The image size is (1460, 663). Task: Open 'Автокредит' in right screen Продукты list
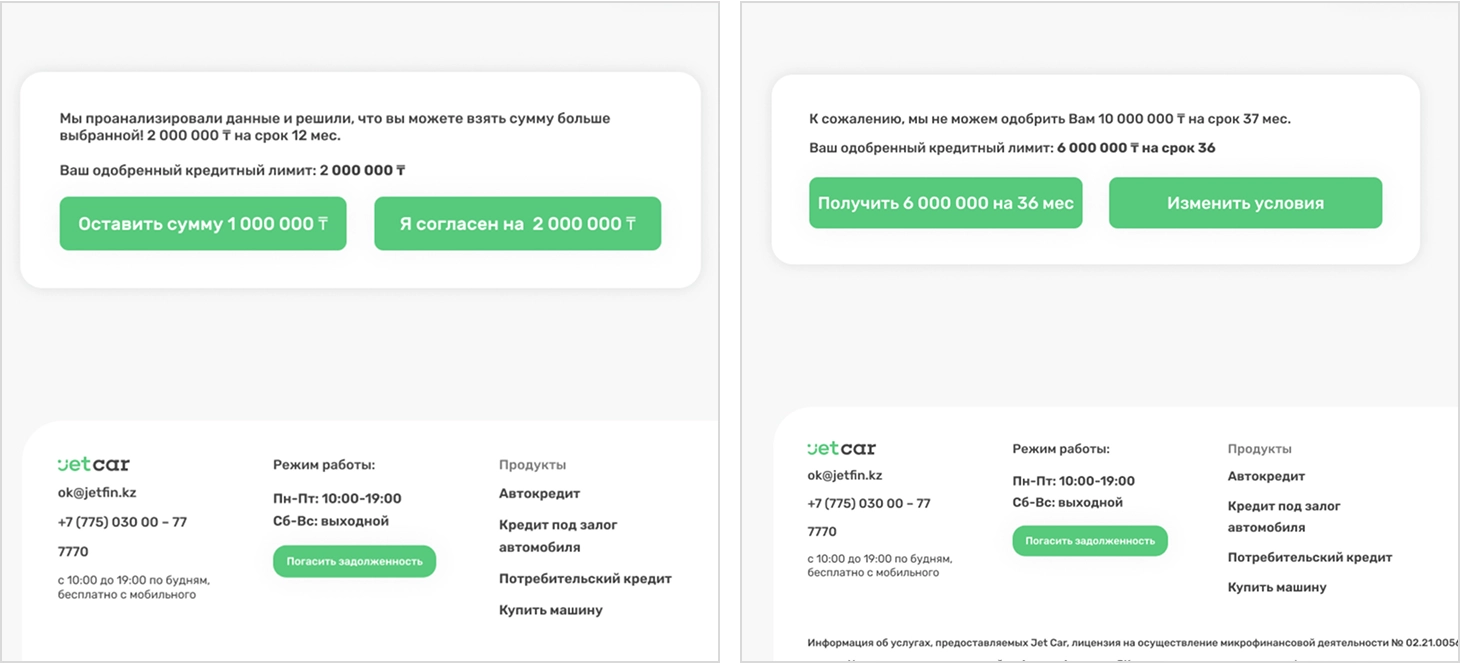click(x=1266, y=476)
